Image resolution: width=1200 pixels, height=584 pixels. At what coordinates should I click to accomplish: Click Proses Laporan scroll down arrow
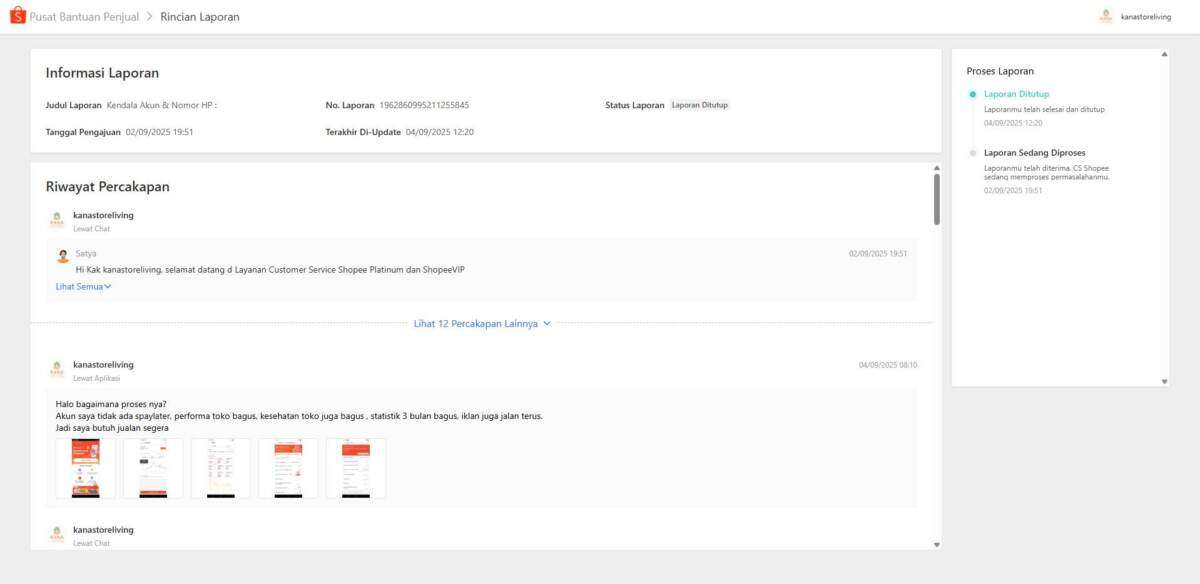point(1164,381)
